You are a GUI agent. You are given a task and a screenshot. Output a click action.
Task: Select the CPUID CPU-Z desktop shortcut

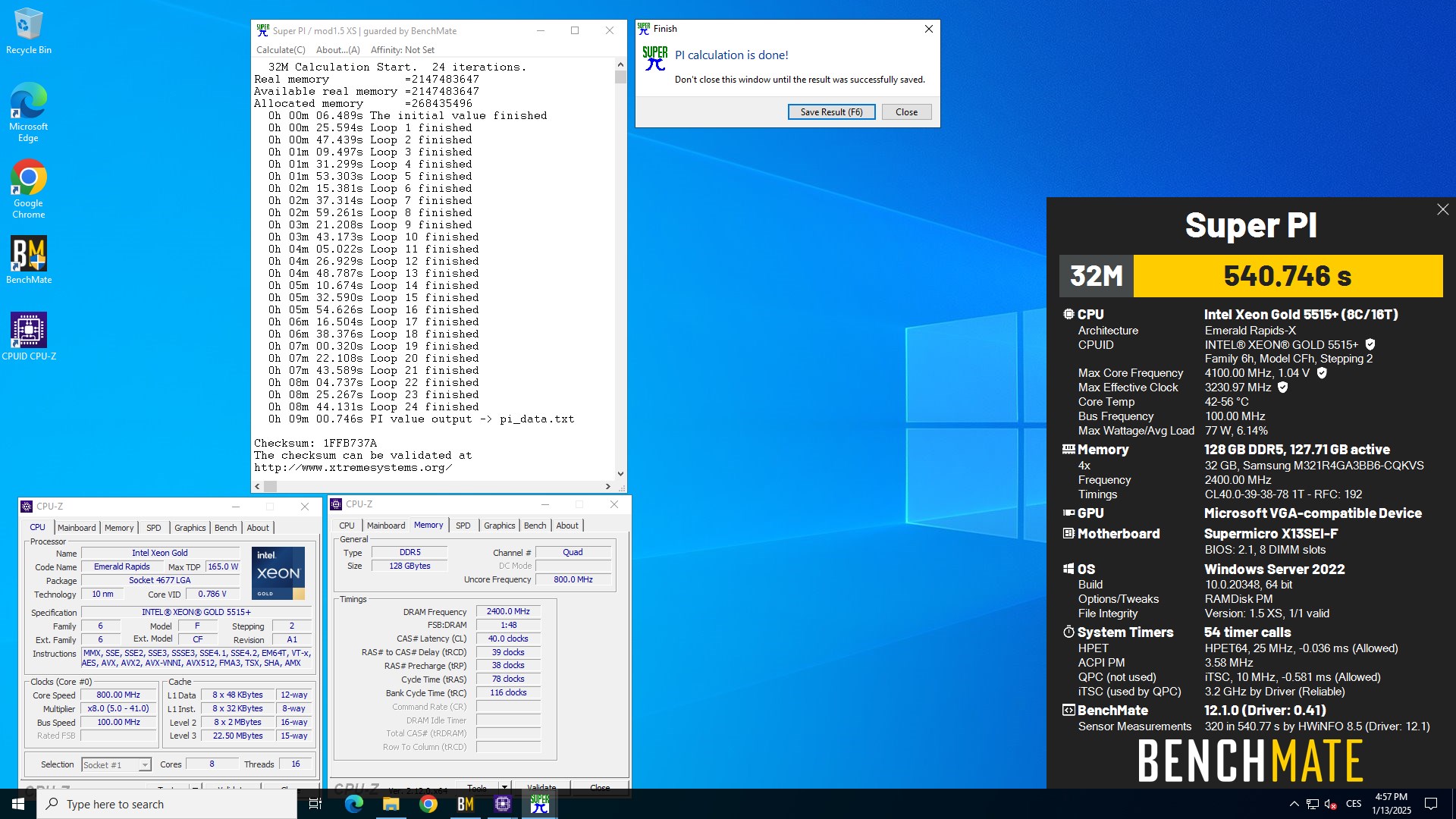click(29, 336)
